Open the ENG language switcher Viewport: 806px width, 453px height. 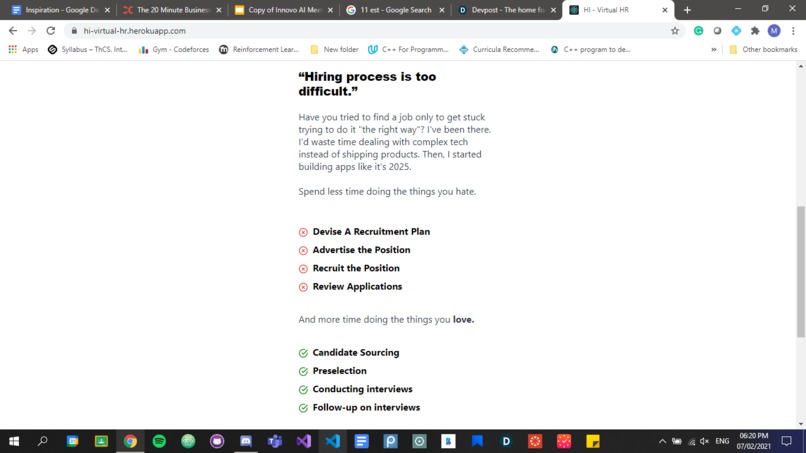pyautogui.click(x=722, y=441)
